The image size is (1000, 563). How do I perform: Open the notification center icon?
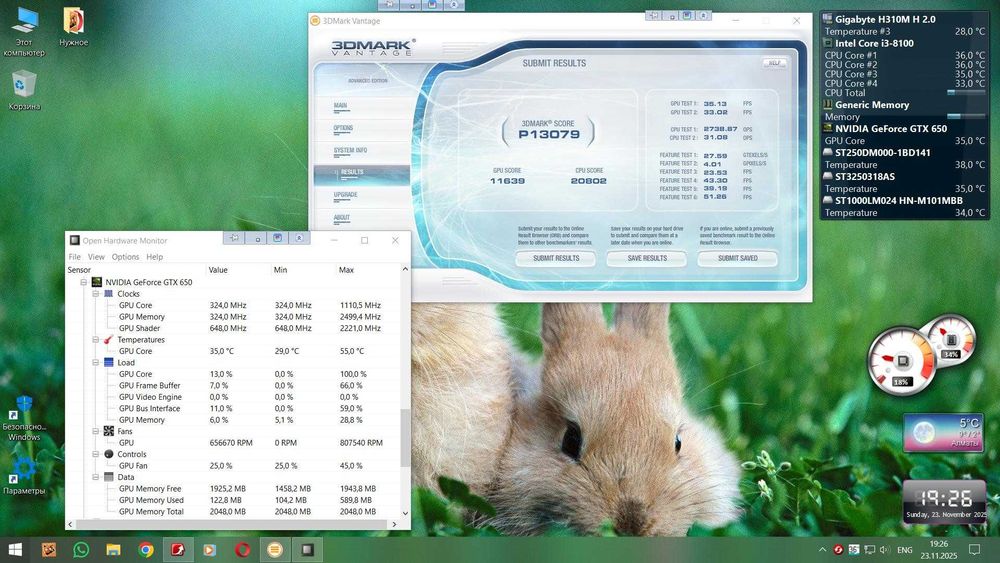974,550
